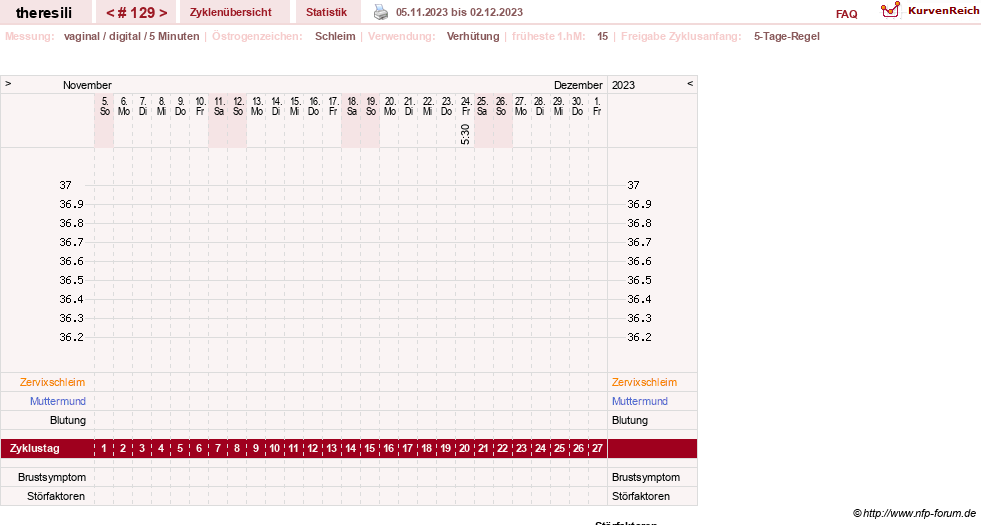The image size is (981, 525).
Task: Click cycle day 14 cell
Action: tap(350, 449)
